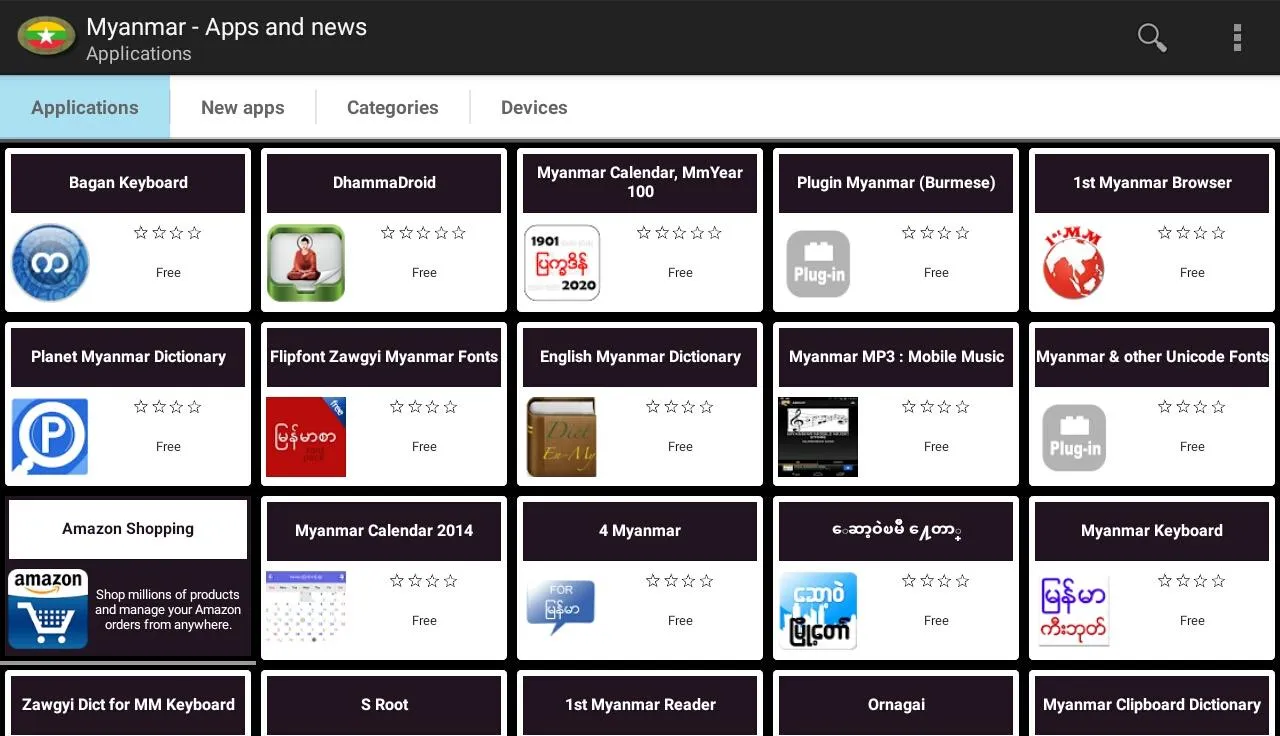This screenshot has width=1280, height=736.
Task: Open the Bagan Keyboard app icon
Action: pos(50,263)
